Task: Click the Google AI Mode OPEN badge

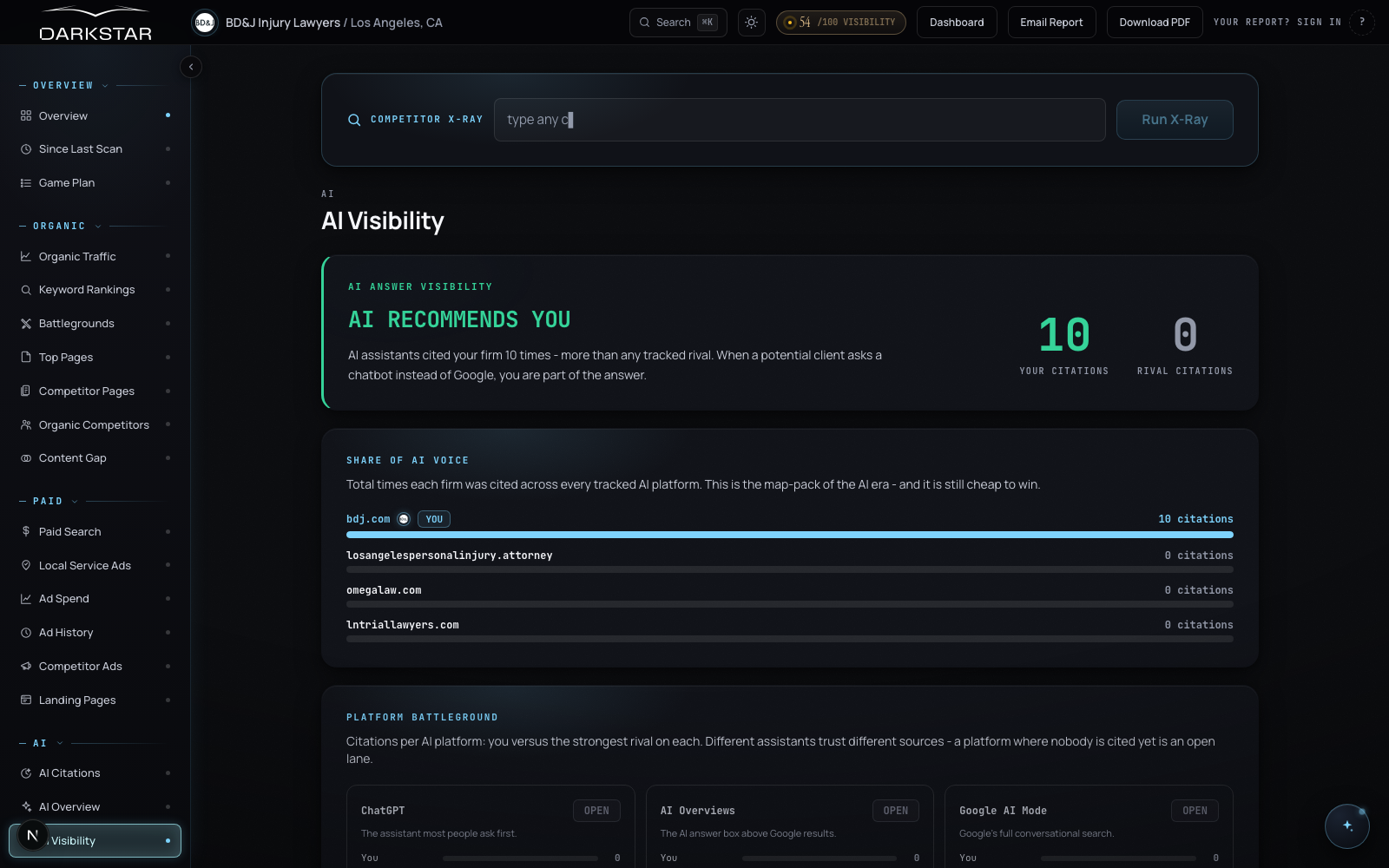Action: tap(1195, 811)
